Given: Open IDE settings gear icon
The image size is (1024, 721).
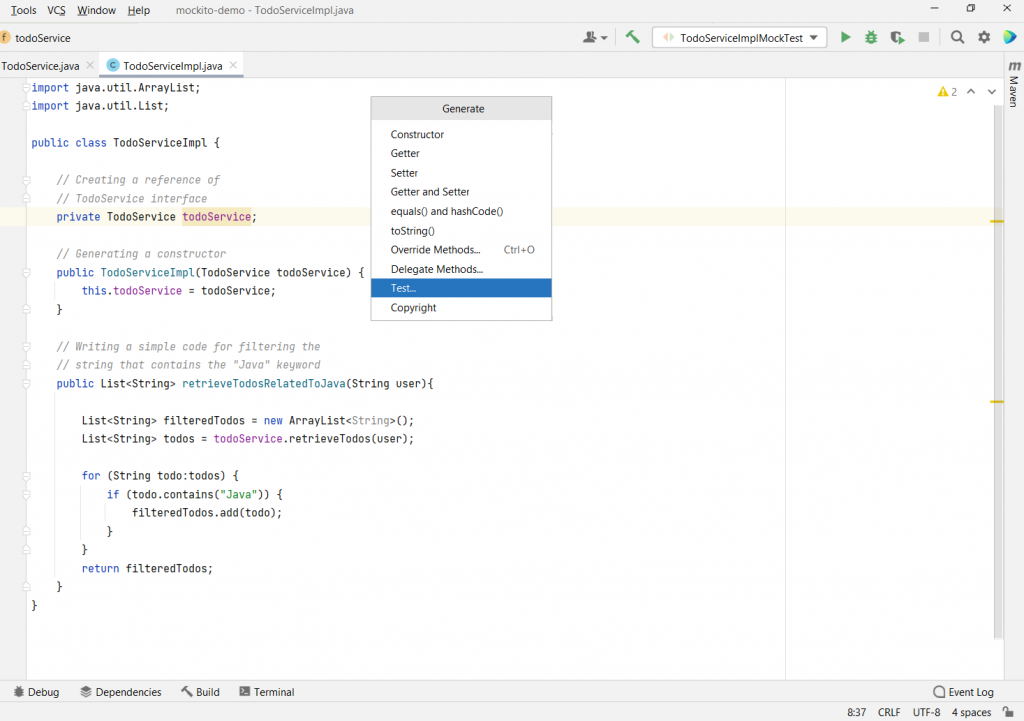Looking at the screenshot, I should (x=984, y=38).
